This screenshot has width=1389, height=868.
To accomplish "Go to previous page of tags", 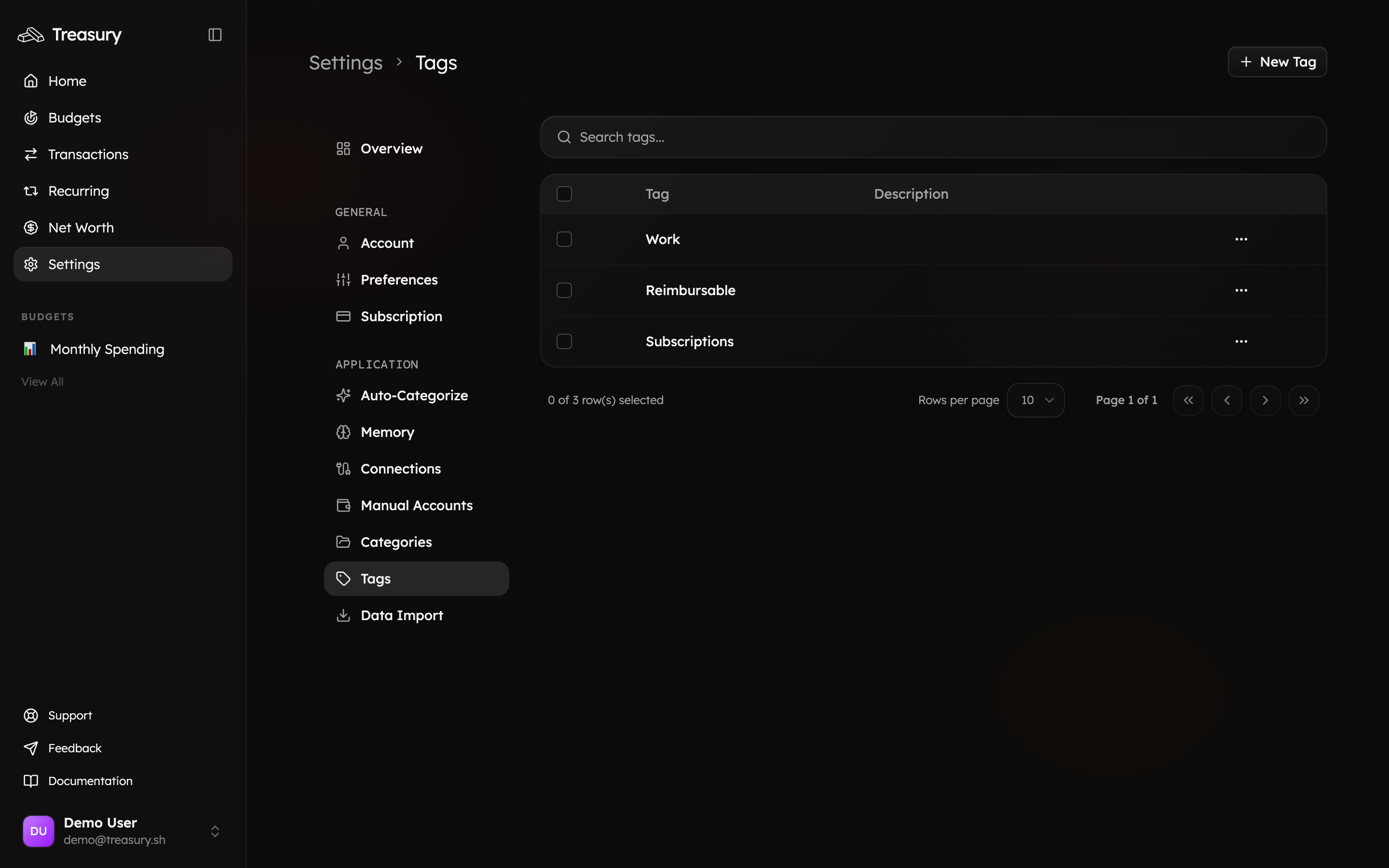I will [1226, 400].
